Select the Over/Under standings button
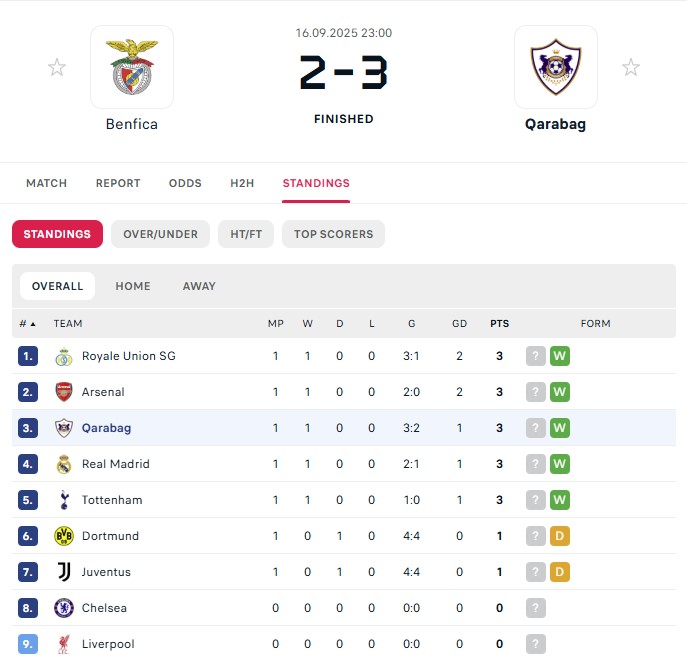The width and height of the screenshot is (687, 661). pos(160,234)
